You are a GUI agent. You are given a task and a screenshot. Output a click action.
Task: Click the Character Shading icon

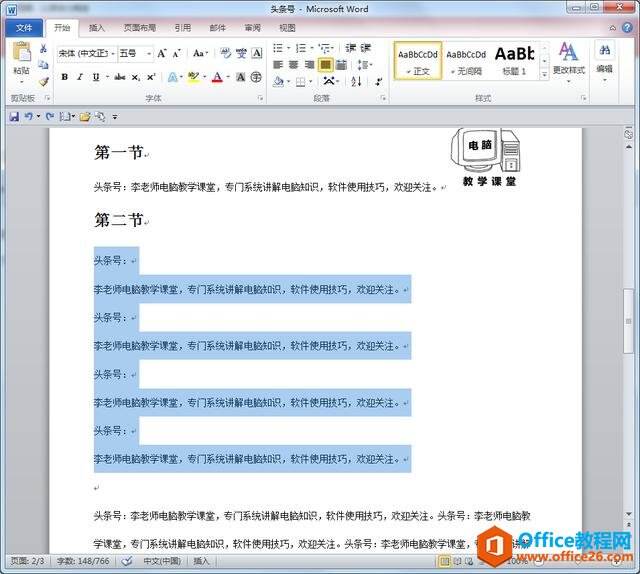pos(241,77)
